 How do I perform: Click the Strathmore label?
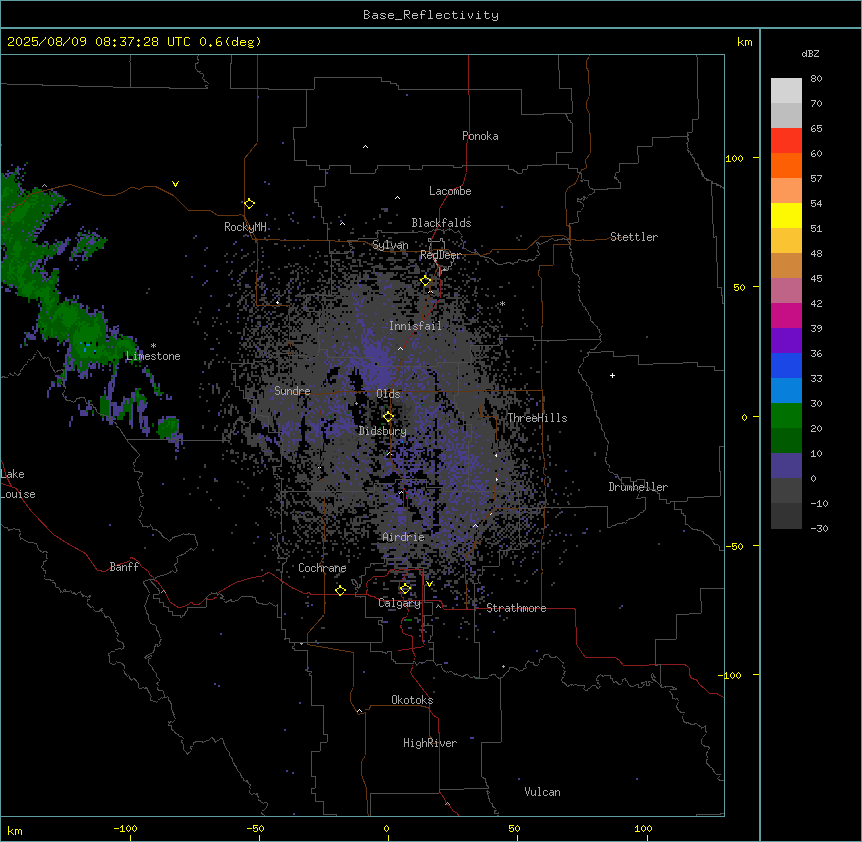pos(516,608)
